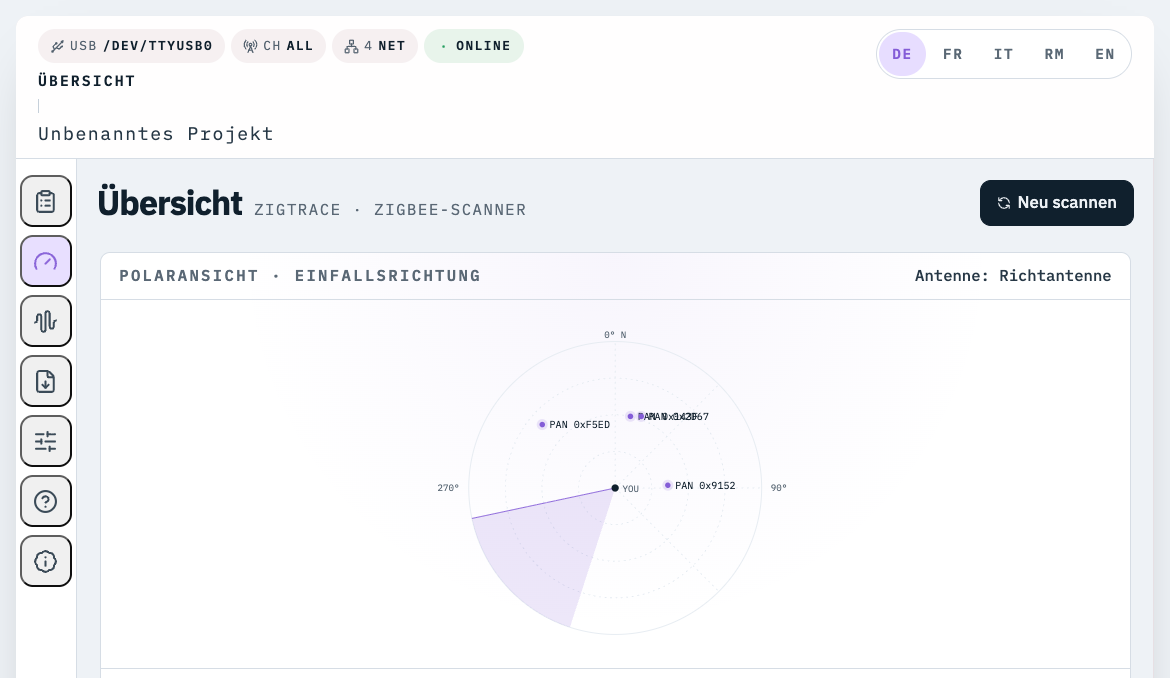Switch language to EN
This screenshot has height=678, width=1170.
[1105, 54]
